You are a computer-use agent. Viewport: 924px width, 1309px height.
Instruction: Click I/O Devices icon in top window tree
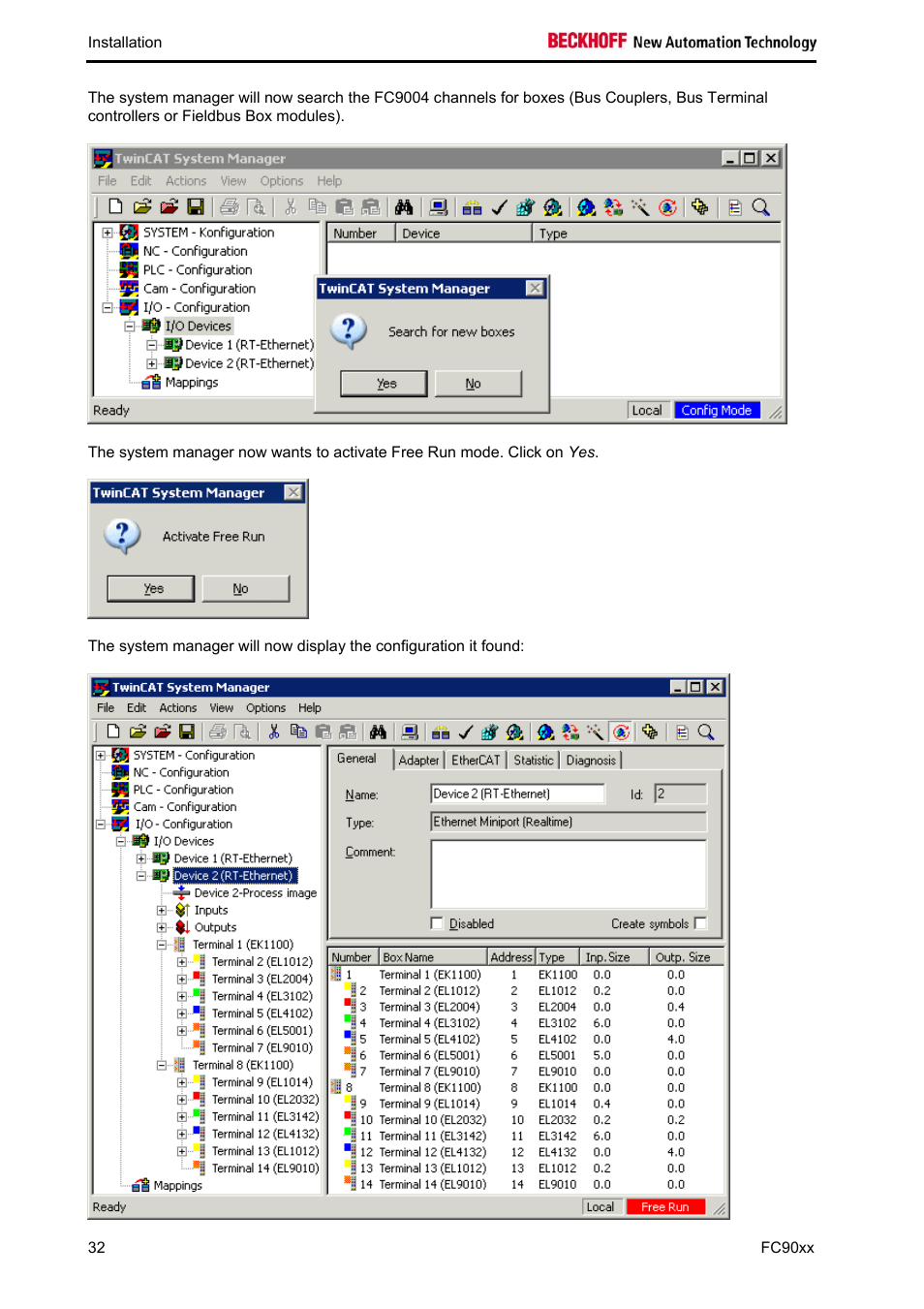tap(151, 327)
